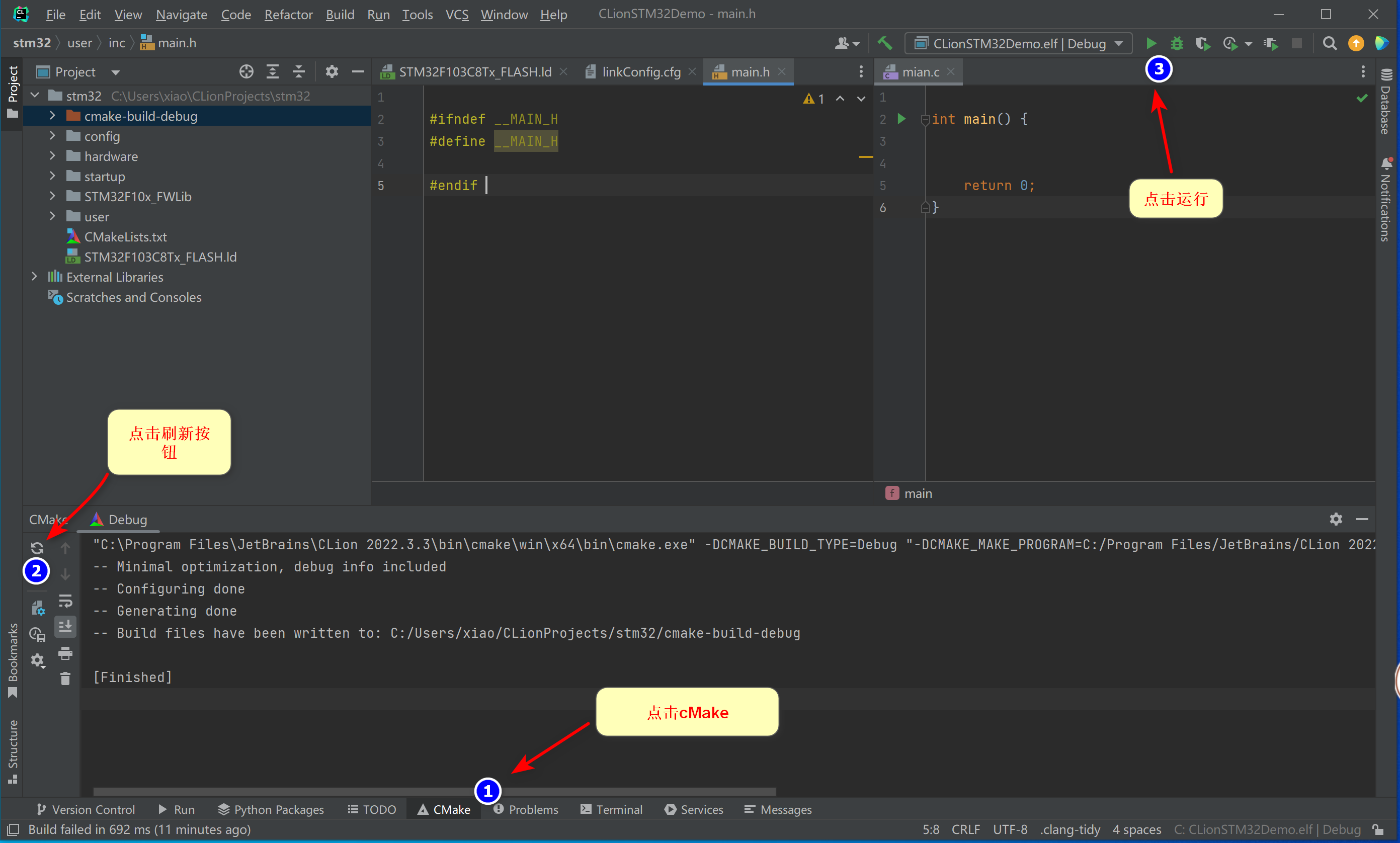The width and height of the screenshot is (1400, 843).
Task: Print the CMake output
Action: 65,653
